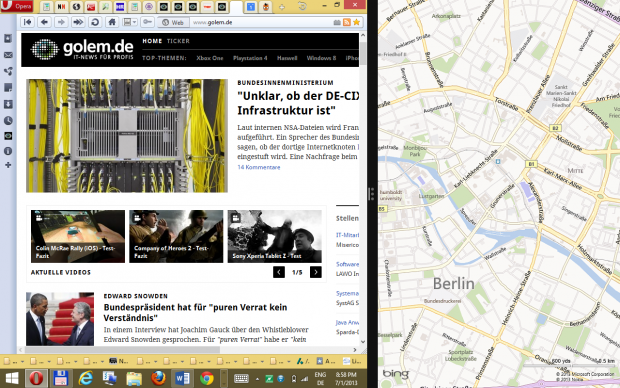Screen dimensions: 620x388
Task: Open the 14 Kommentare link
Action: [259, 167]
